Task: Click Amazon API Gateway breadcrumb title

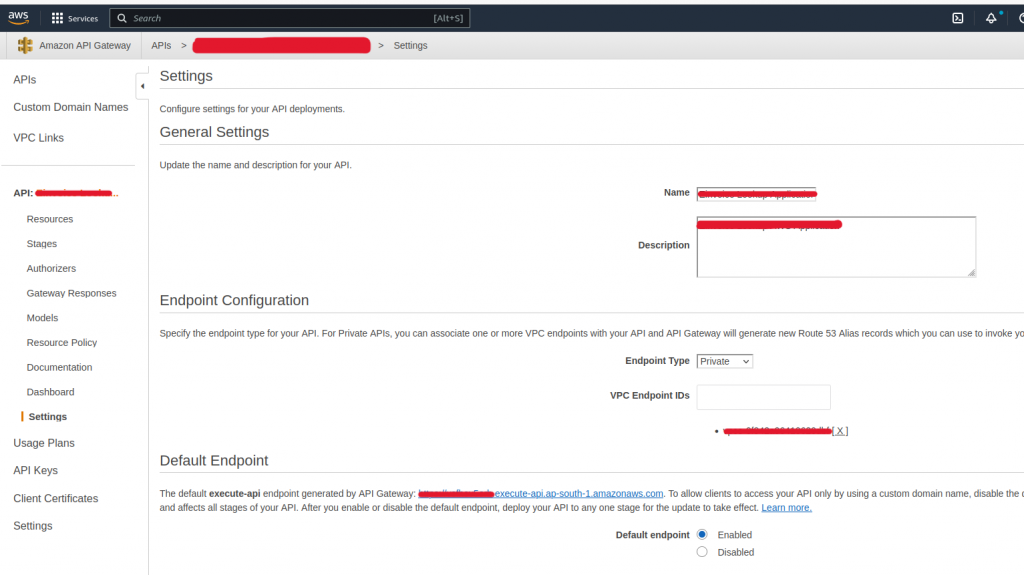Action: 85,45
